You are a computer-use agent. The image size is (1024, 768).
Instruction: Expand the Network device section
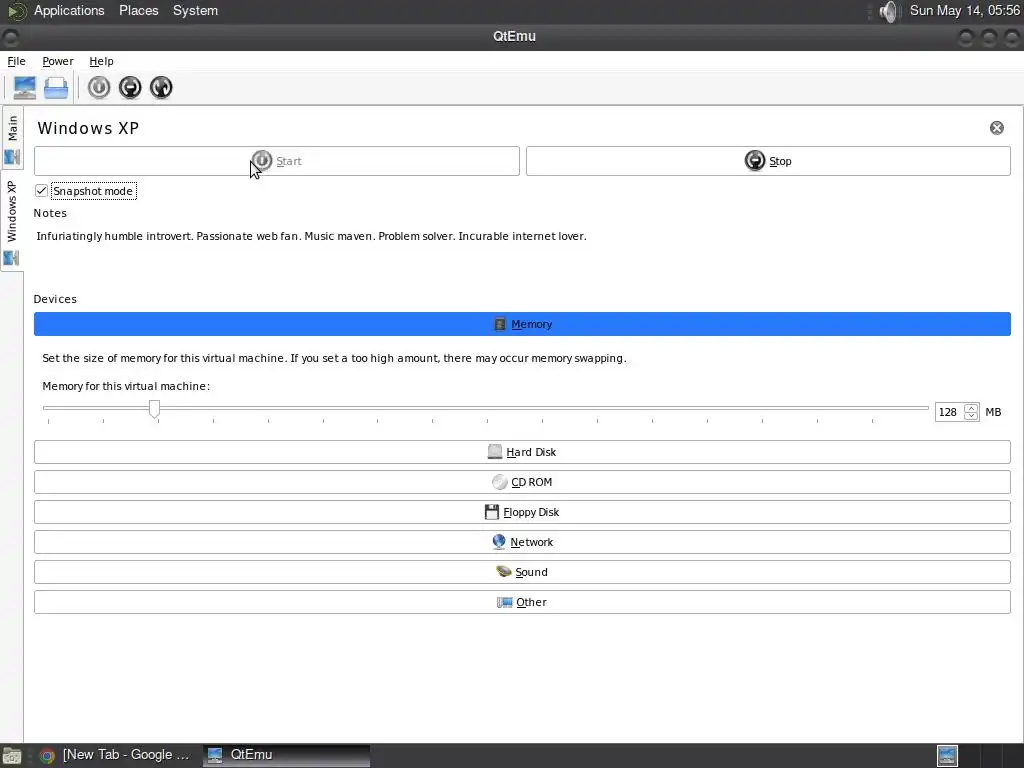coord(522,542)
